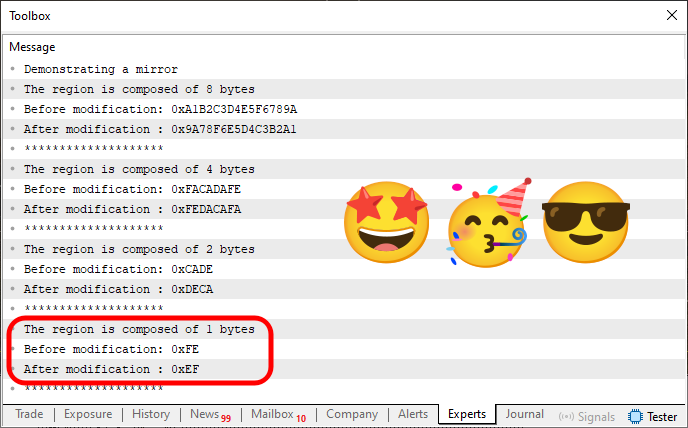The image size is (688, 428).
Task: Select 'The region is composed of 8 bytes' row
Action: click(344, 89)
